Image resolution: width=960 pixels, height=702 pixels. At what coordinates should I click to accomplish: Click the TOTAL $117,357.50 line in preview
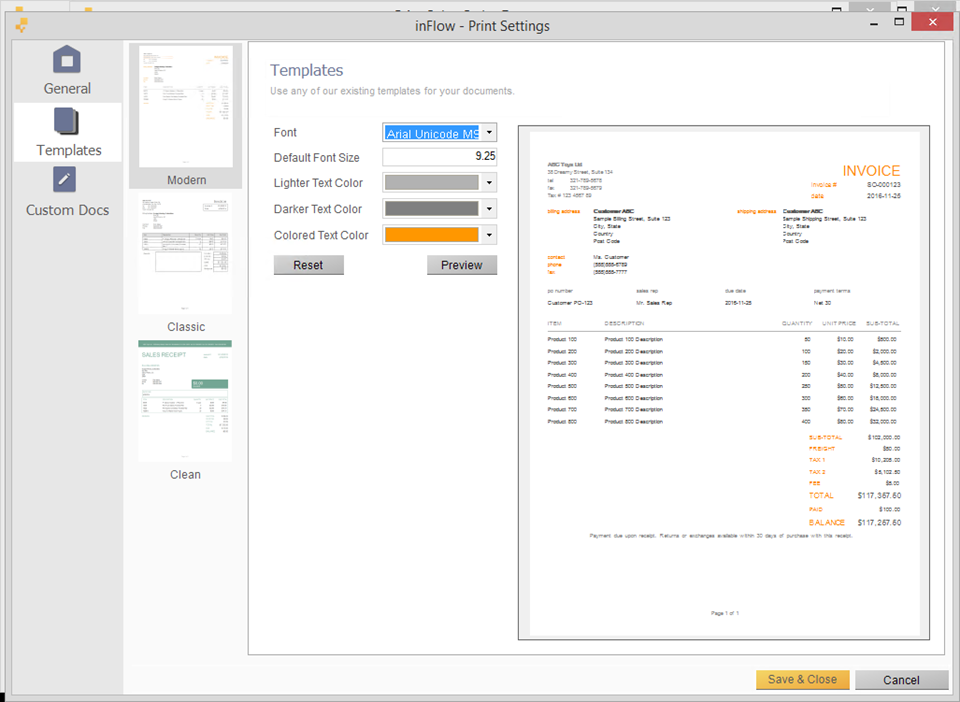854,496
